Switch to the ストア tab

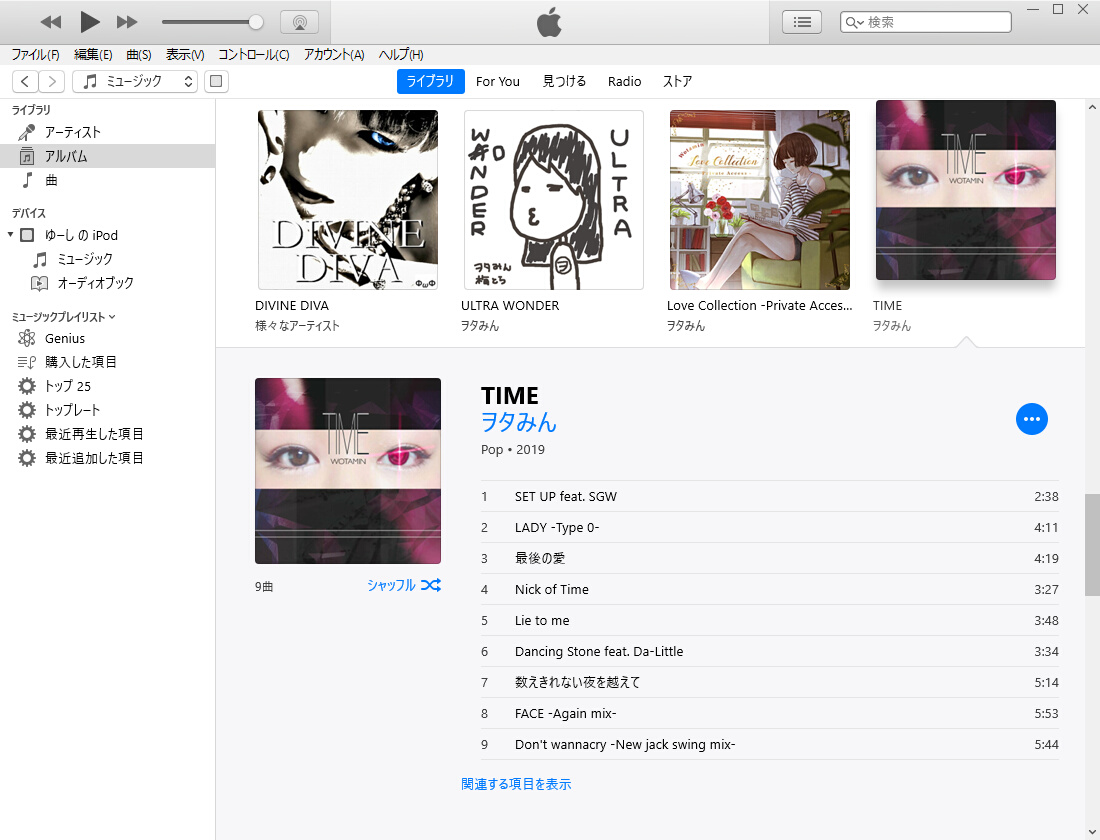(677, 81)
